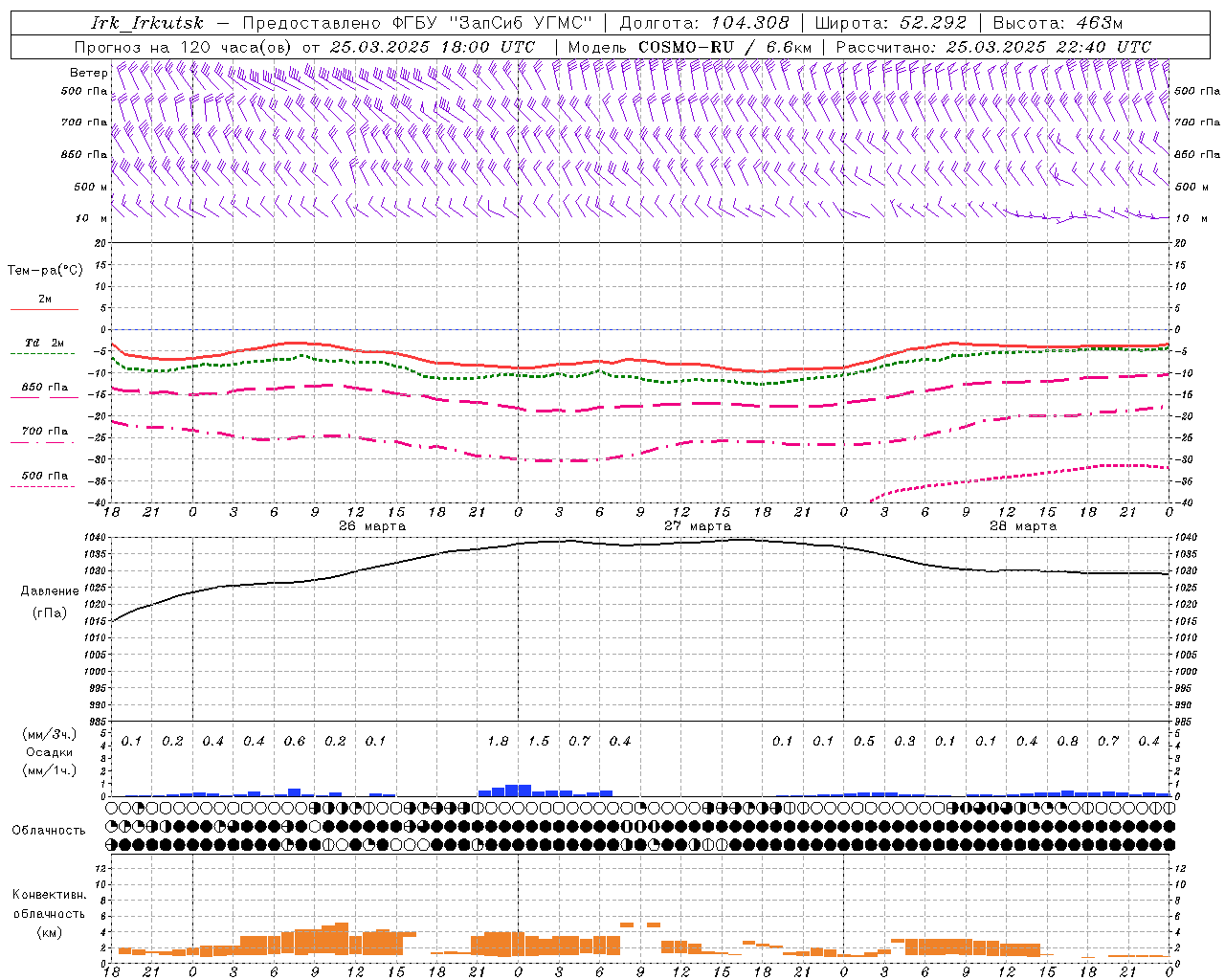Image resolution: width=1225 pixels, height=980 pixels.
Task: Click the precipitation value '1.5'
Action: tap(539, 741)
